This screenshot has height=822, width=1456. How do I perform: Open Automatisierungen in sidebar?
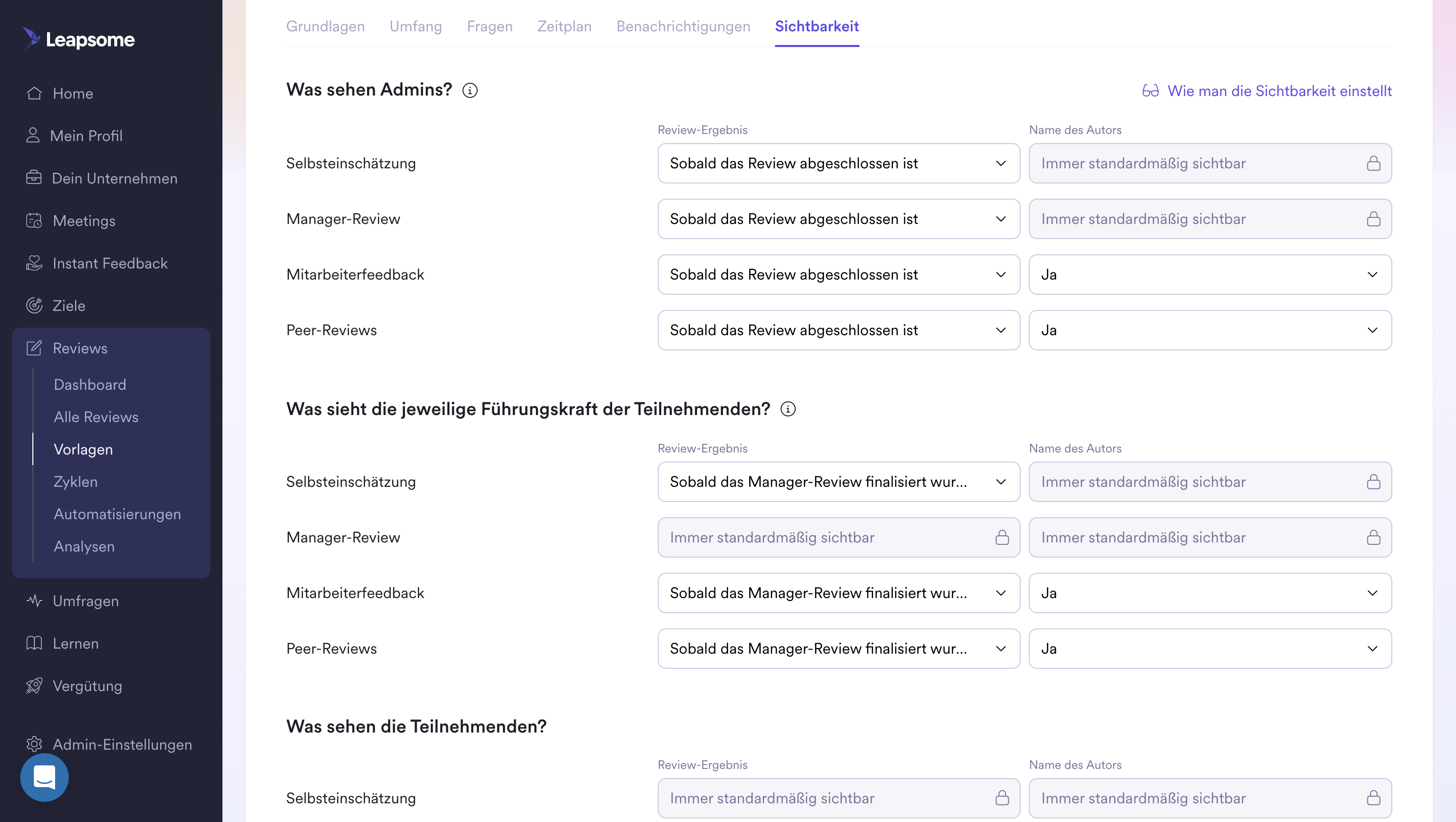click(x=117, y=514)
